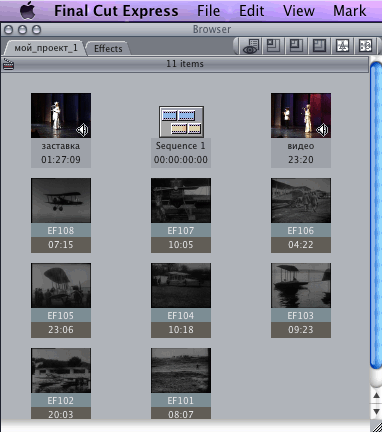Select the EF103 seaplane clip thumbnail
Screen dimensions: 382x432
pyautogui.click(x=301, y=285)
